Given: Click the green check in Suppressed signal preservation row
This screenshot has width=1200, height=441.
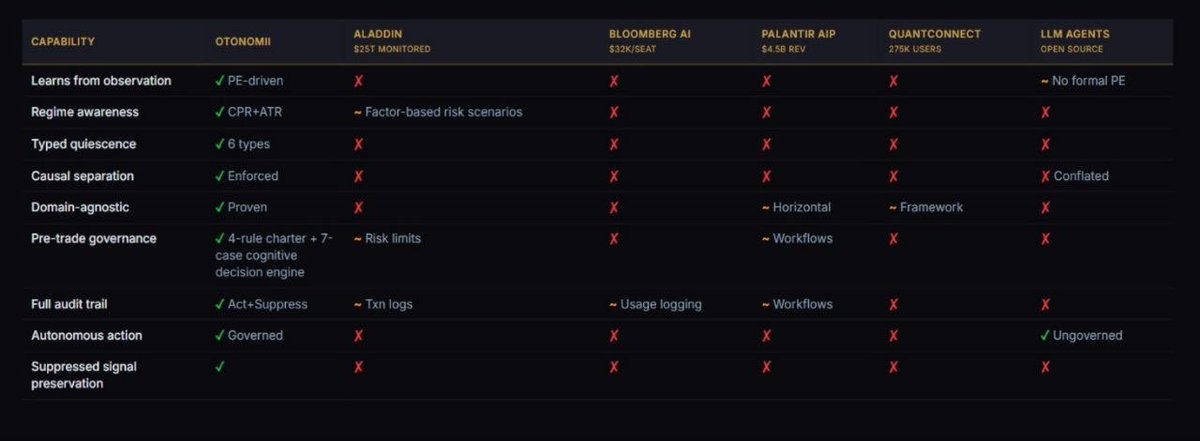Looking at the screenshot, I should (220, 367).
